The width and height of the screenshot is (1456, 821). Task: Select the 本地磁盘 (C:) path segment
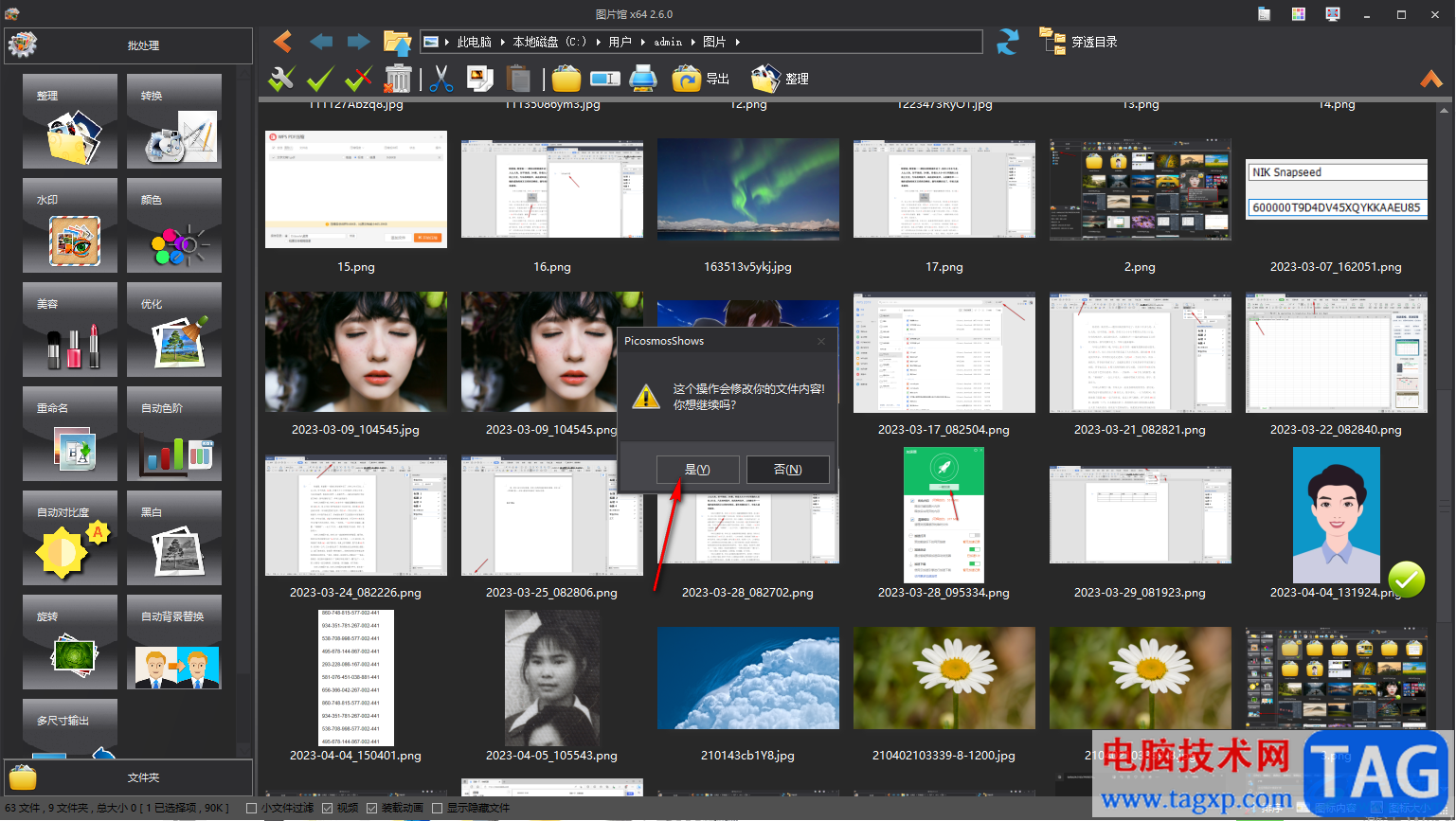(x=549, y=42)
